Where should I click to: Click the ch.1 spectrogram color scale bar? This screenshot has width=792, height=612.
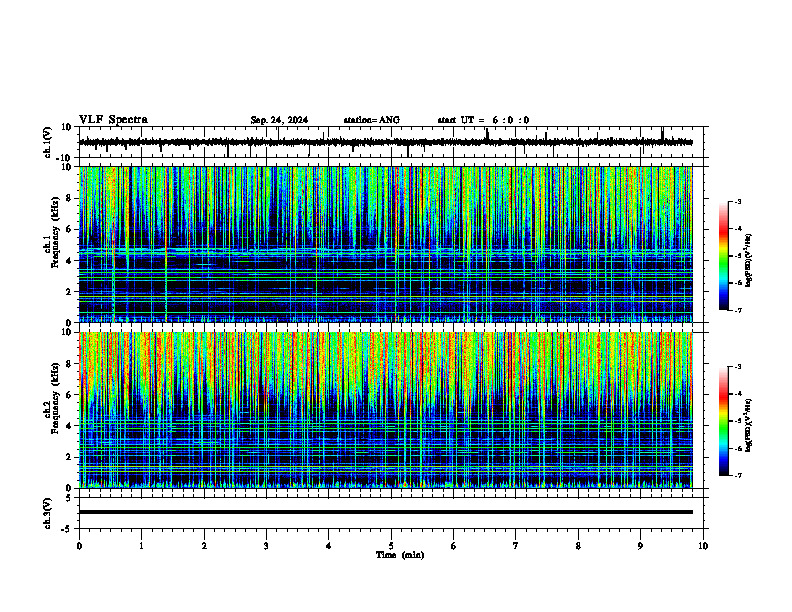724,256
